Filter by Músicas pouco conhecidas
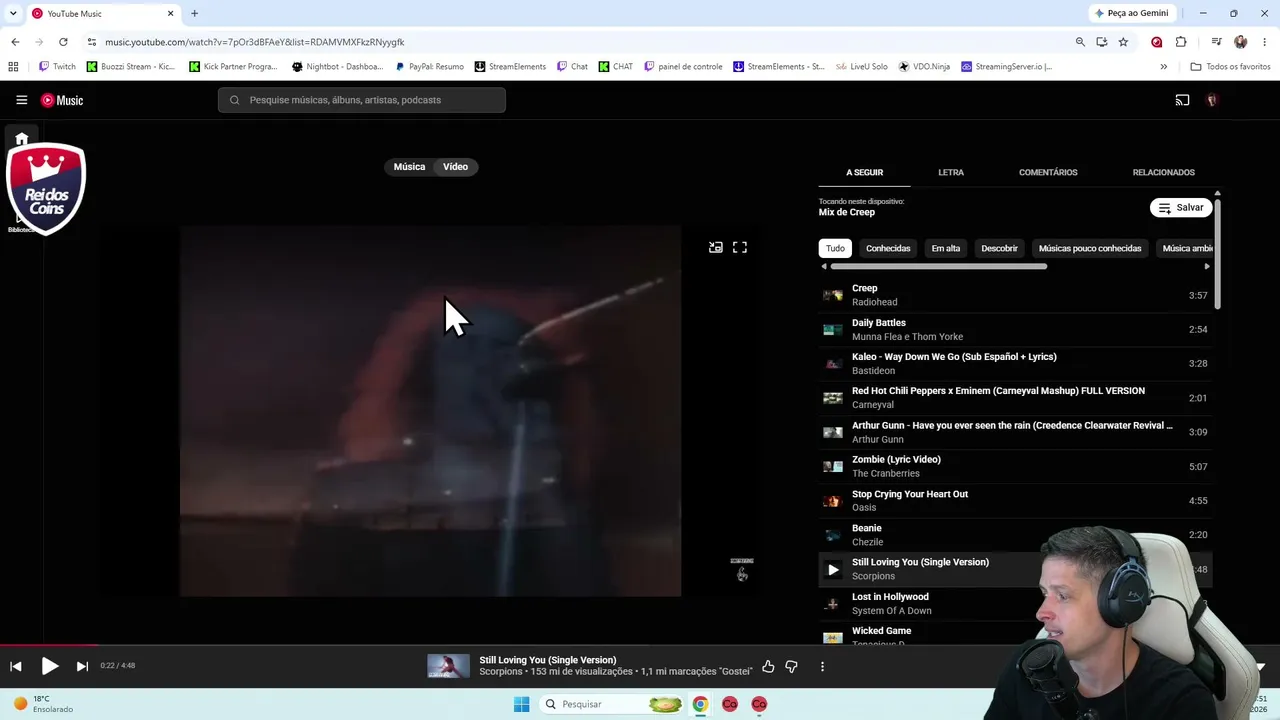 point(1090,248)
